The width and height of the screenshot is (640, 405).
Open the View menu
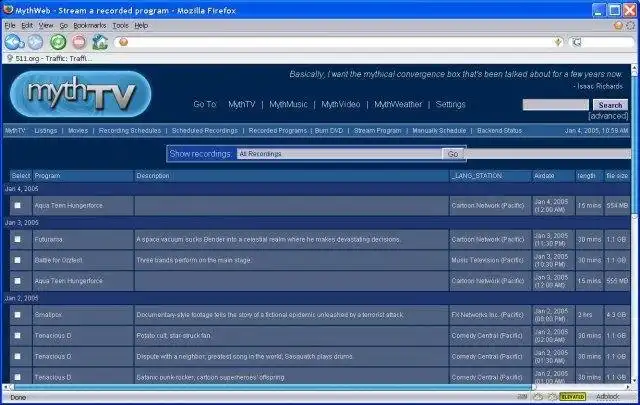tap(46, 25)
